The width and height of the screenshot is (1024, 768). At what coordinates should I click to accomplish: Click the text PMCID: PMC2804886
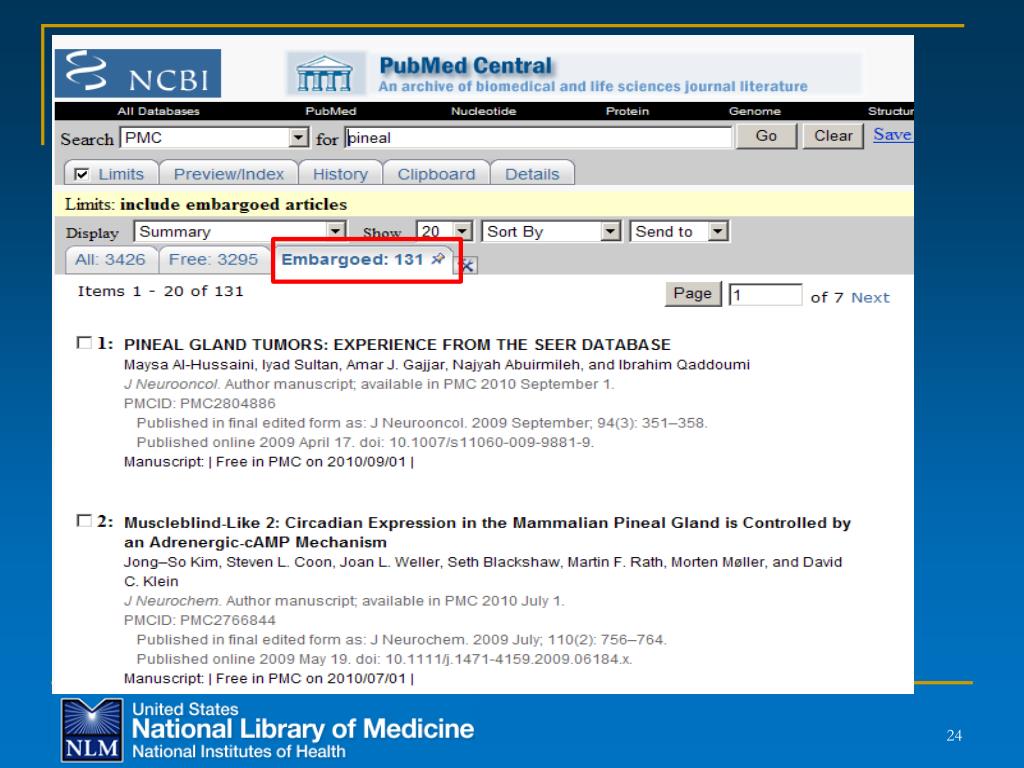pyautogui.click(x=200, y=404)
